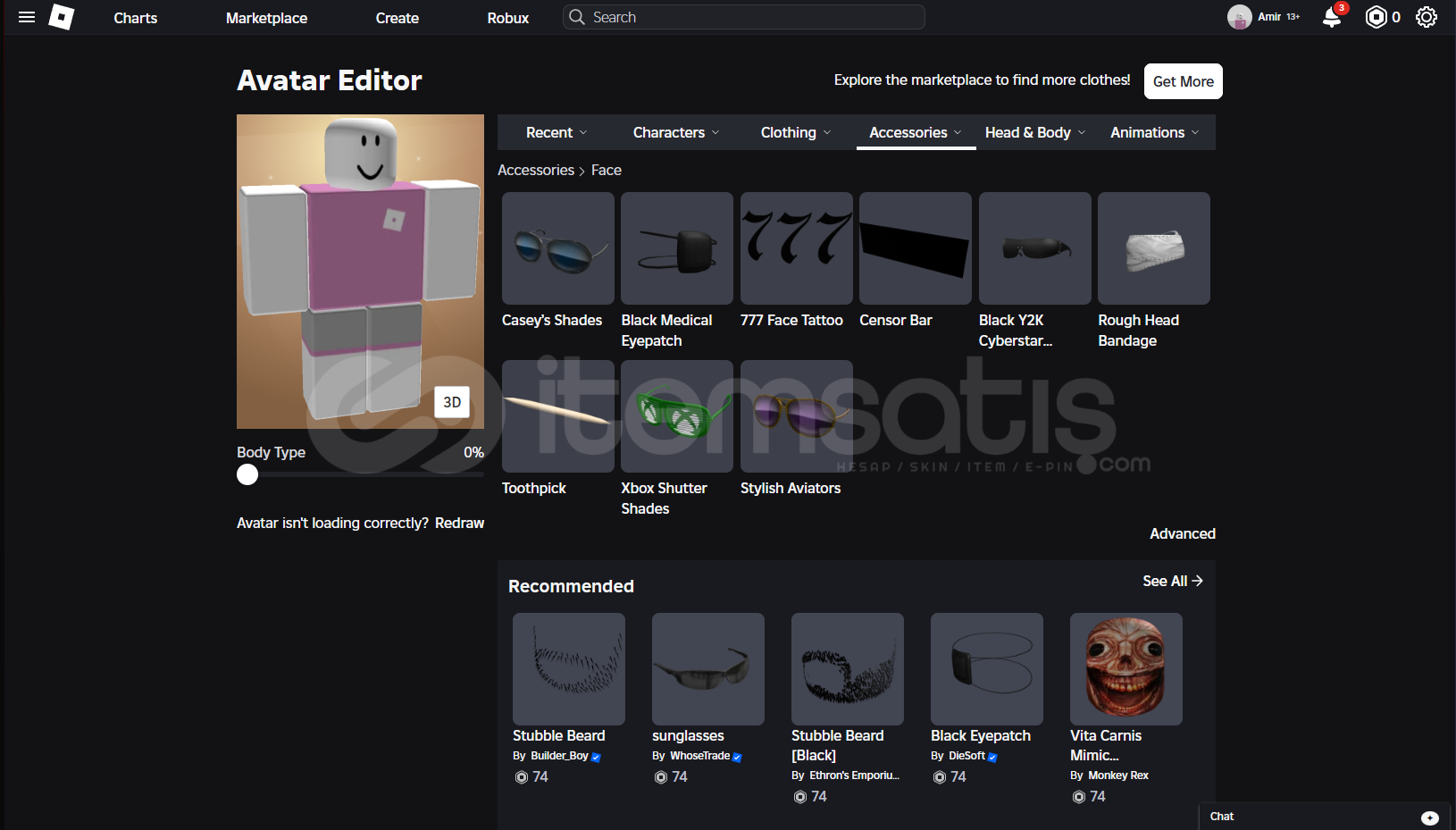Click the search magnifier icon
The width and height of the screenshot is (1456, 830).
[577, 17]
